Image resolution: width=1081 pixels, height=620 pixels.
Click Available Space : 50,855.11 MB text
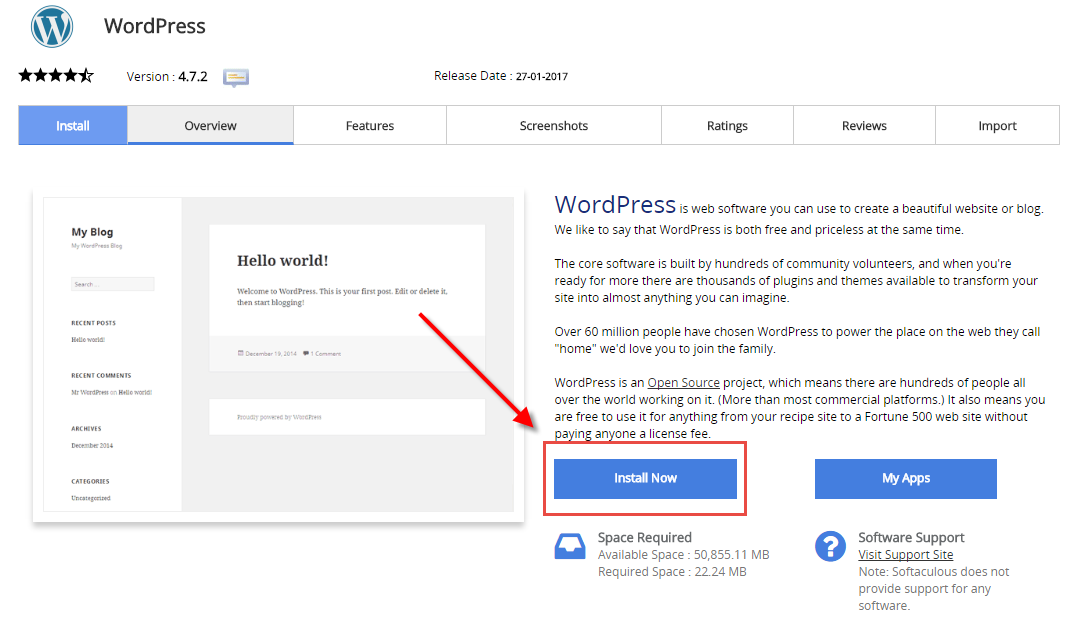[x=683, y=554]
